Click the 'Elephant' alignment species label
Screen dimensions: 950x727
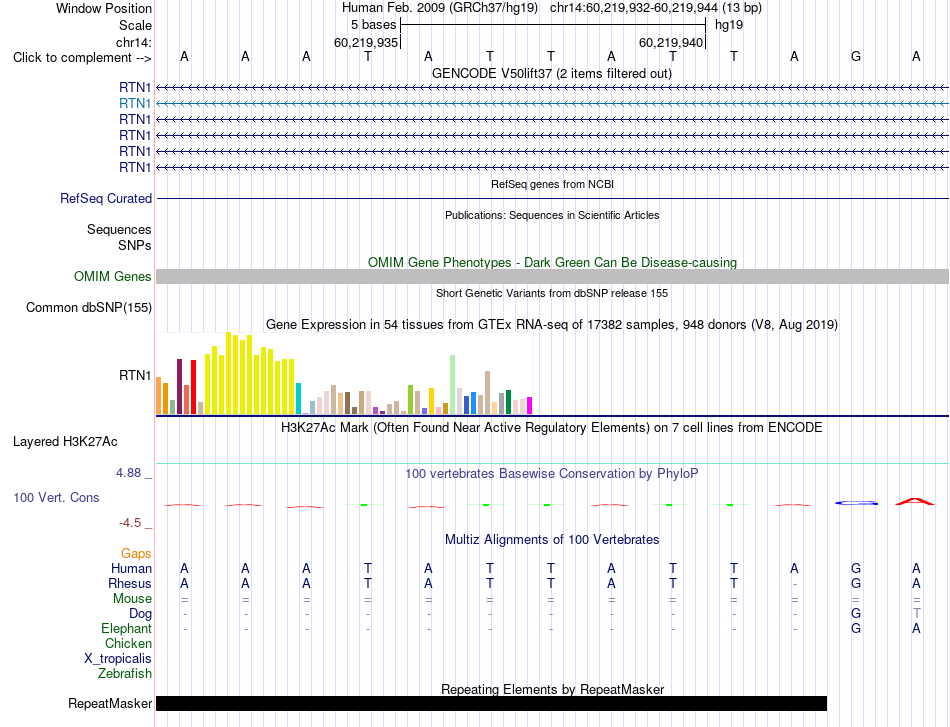click(127, 629)
